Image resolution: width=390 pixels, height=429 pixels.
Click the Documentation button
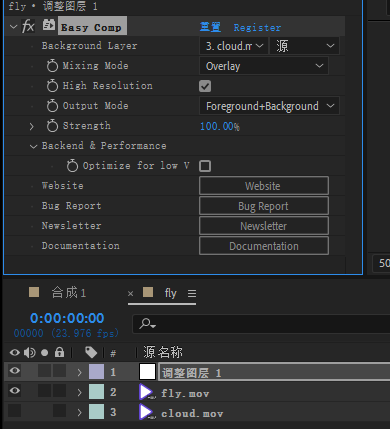264,246
